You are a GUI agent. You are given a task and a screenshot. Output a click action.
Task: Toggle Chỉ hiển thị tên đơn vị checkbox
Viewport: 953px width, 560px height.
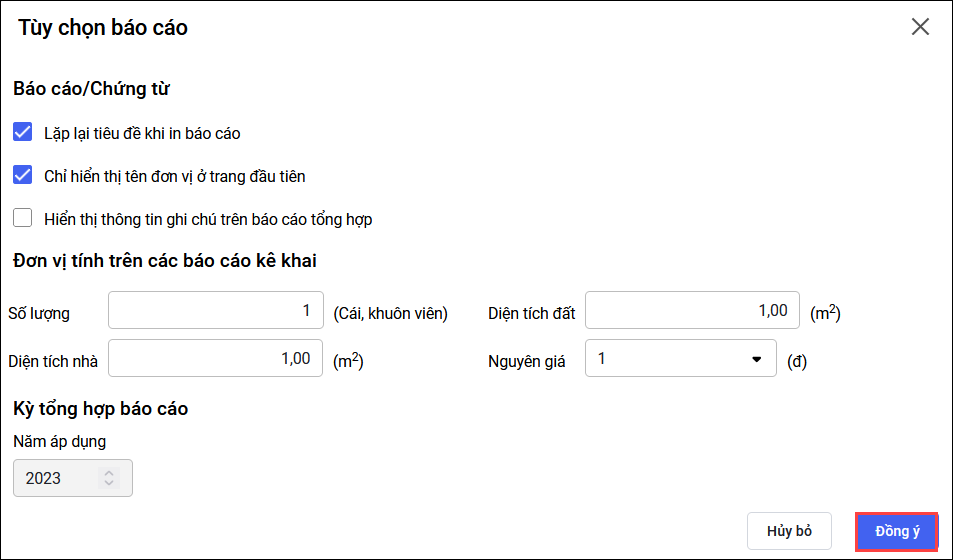(23, 175)
